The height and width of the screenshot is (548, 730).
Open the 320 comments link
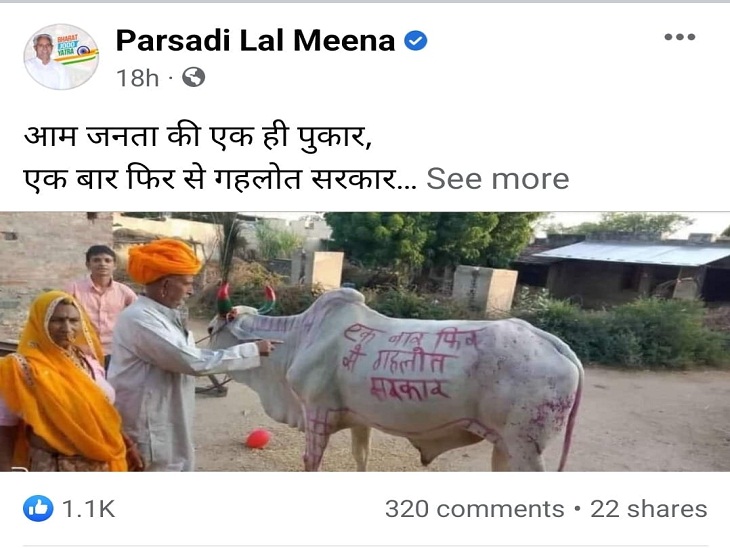click(474, 509)
